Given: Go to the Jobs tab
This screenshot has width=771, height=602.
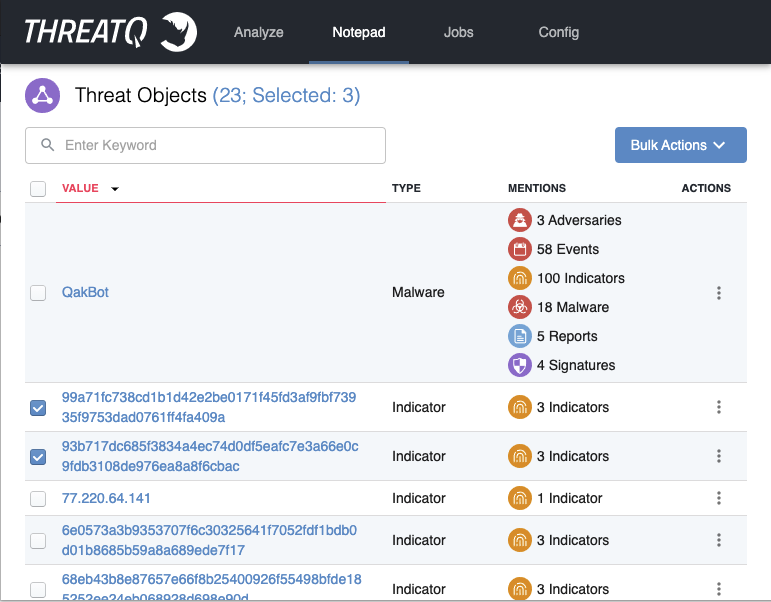Looking at the screenshot, I should tap(458, 32).
